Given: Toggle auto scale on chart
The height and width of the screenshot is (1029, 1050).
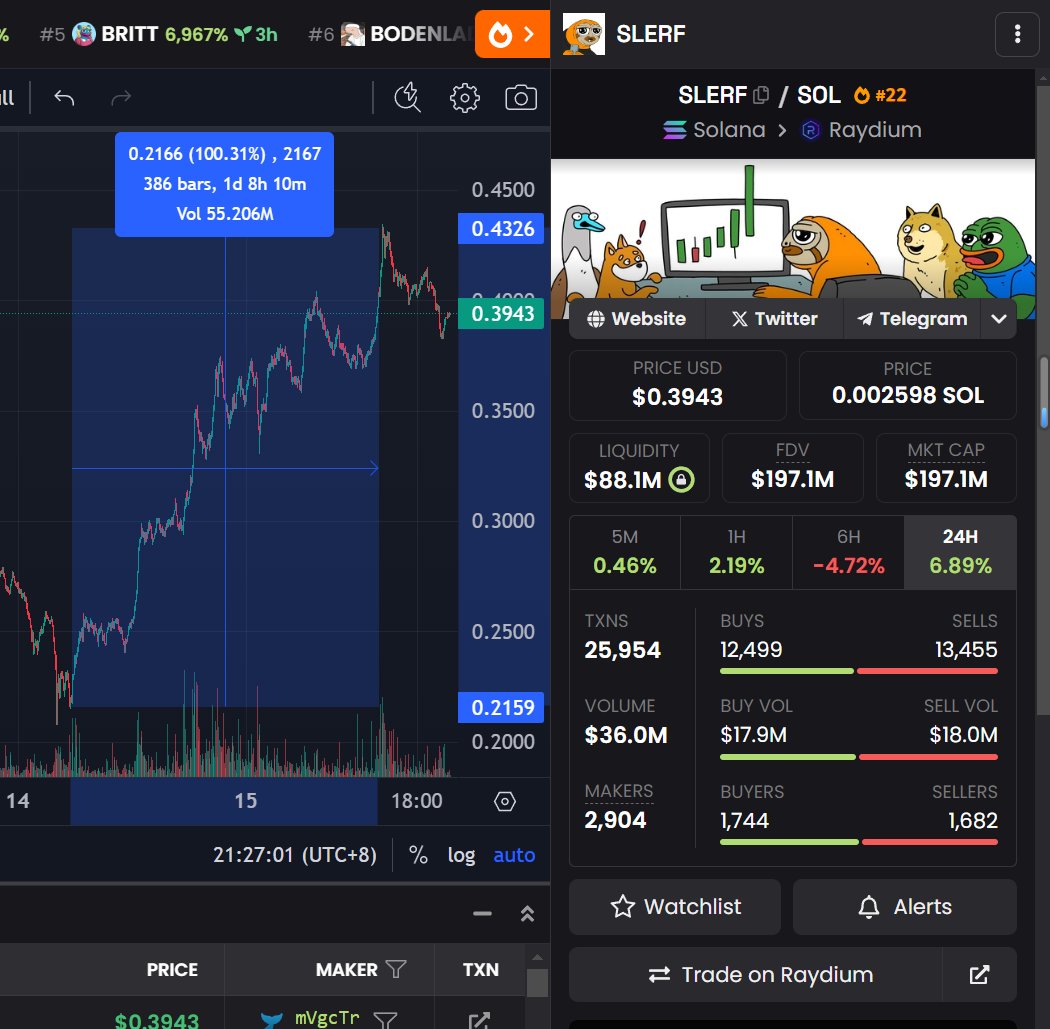Looking at the screenshot, I should 514,854.
